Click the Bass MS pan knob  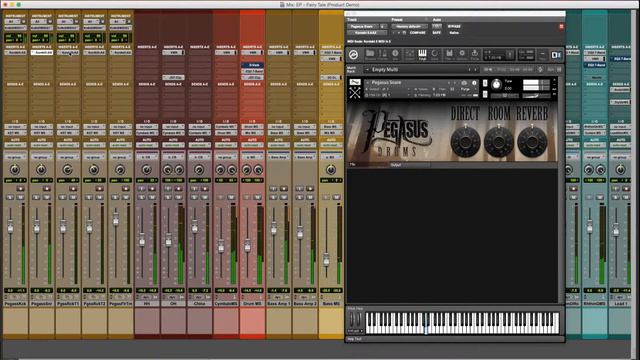tap(331, 169)
